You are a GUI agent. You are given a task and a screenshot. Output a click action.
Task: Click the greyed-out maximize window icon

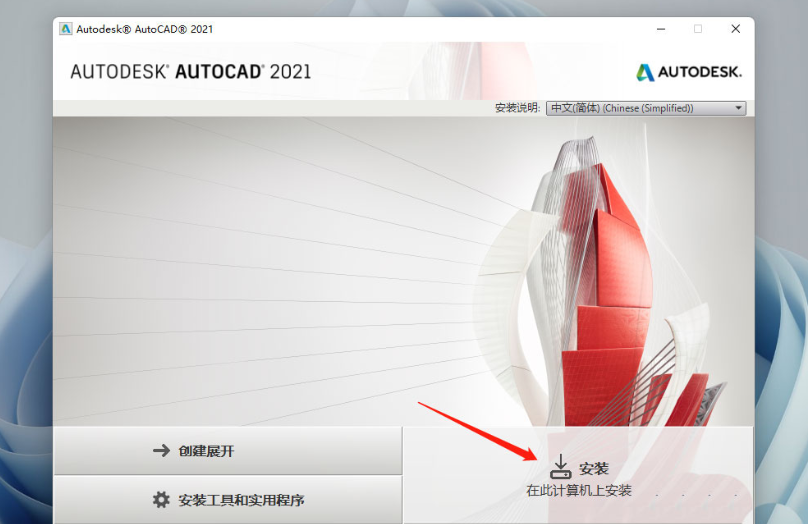pos(698,29)
